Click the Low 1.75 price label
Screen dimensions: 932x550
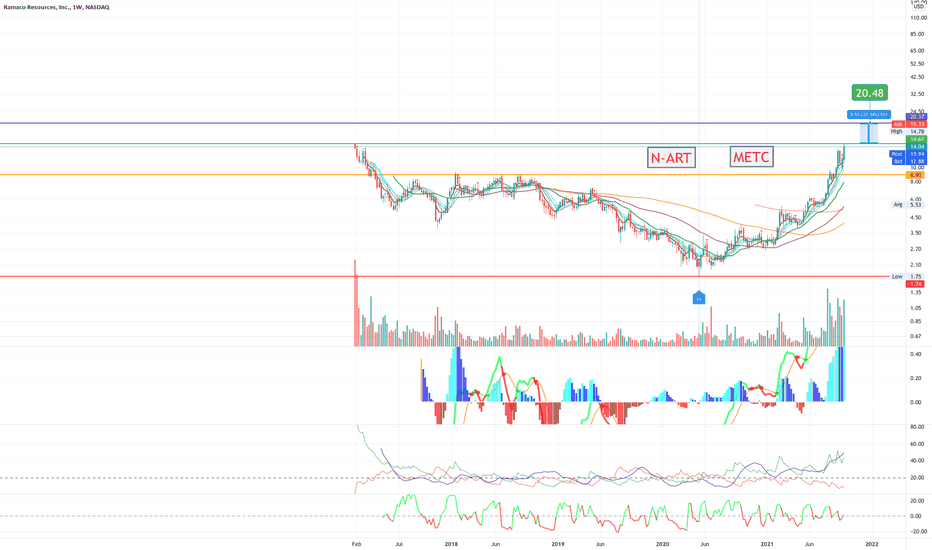(908, 276)
